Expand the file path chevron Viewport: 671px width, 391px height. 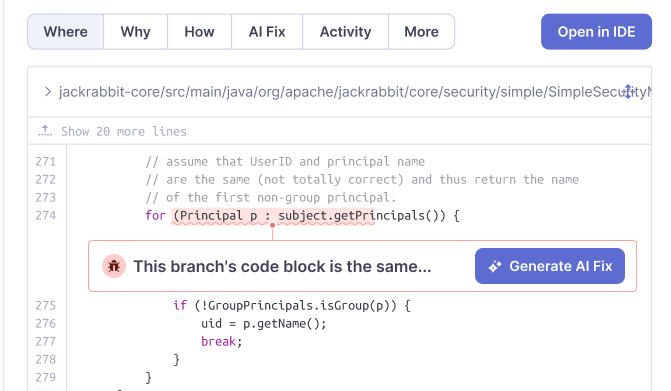pos(48,92)
